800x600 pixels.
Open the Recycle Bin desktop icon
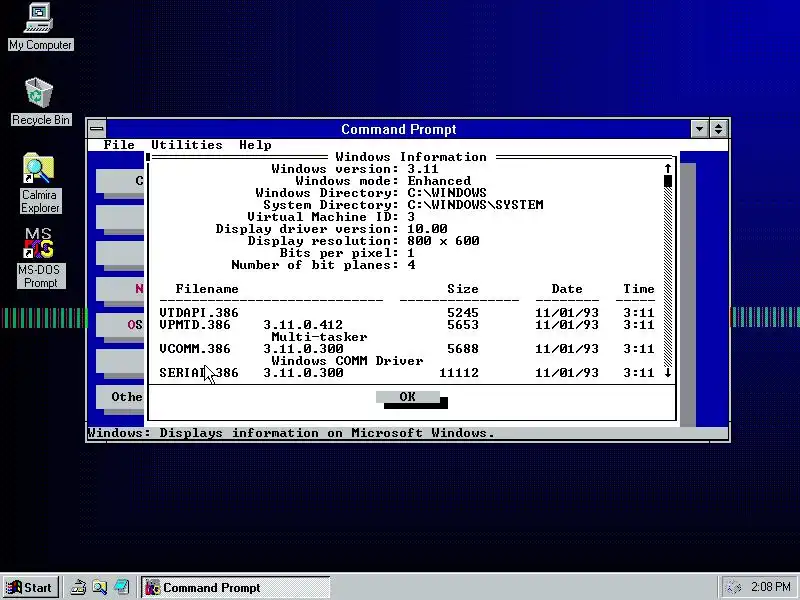pyautogui.click(x=40, y=101)
